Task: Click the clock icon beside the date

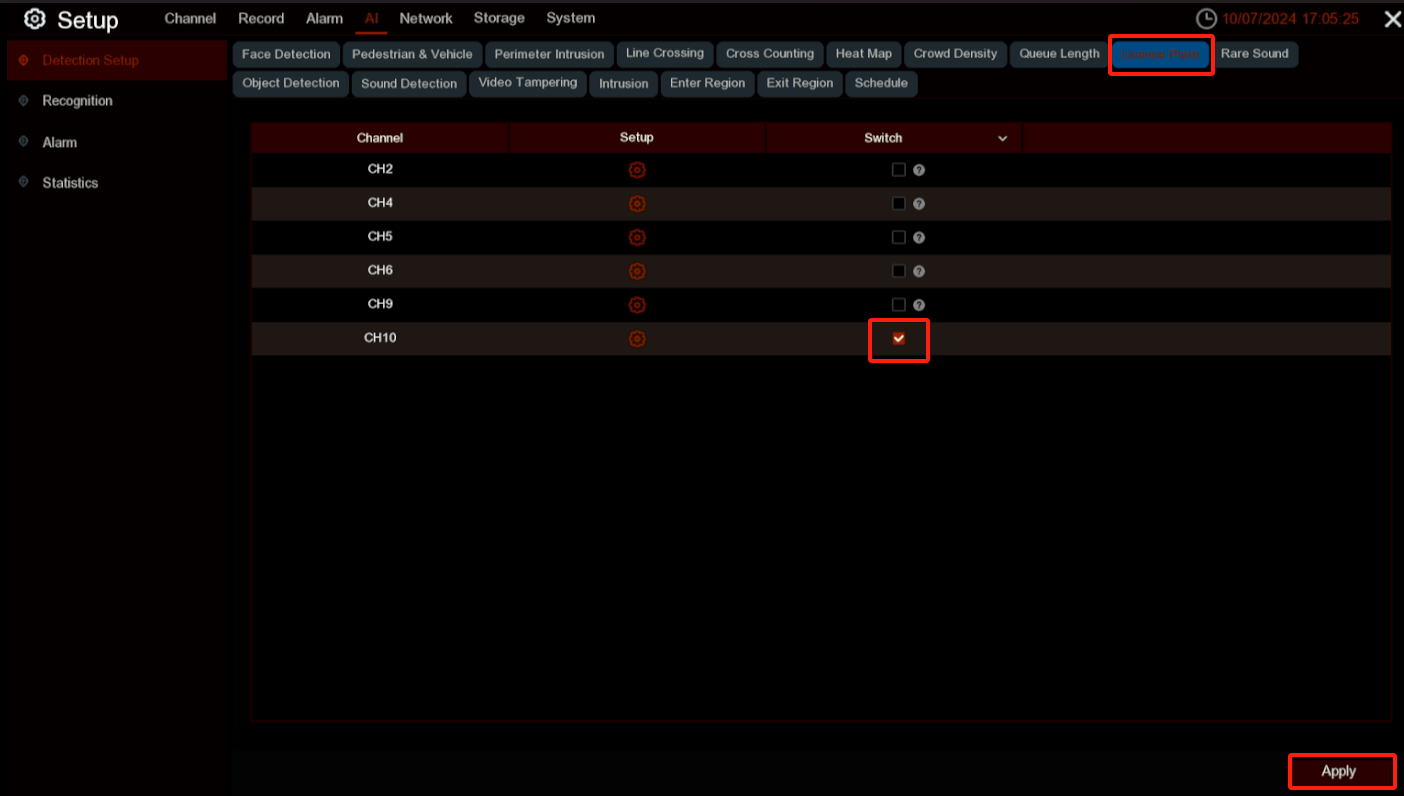Action: pyautogui.click(x=1207, y=19)
